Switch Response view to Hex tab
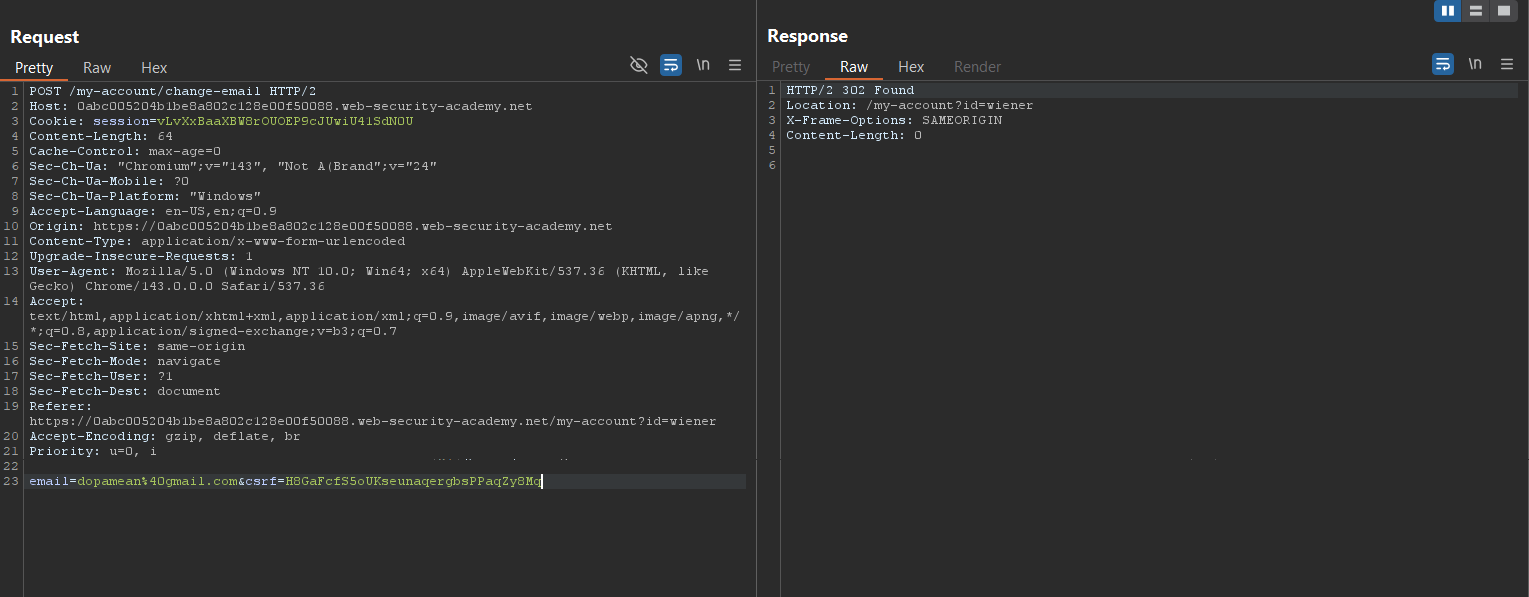 tap(911, 67)
